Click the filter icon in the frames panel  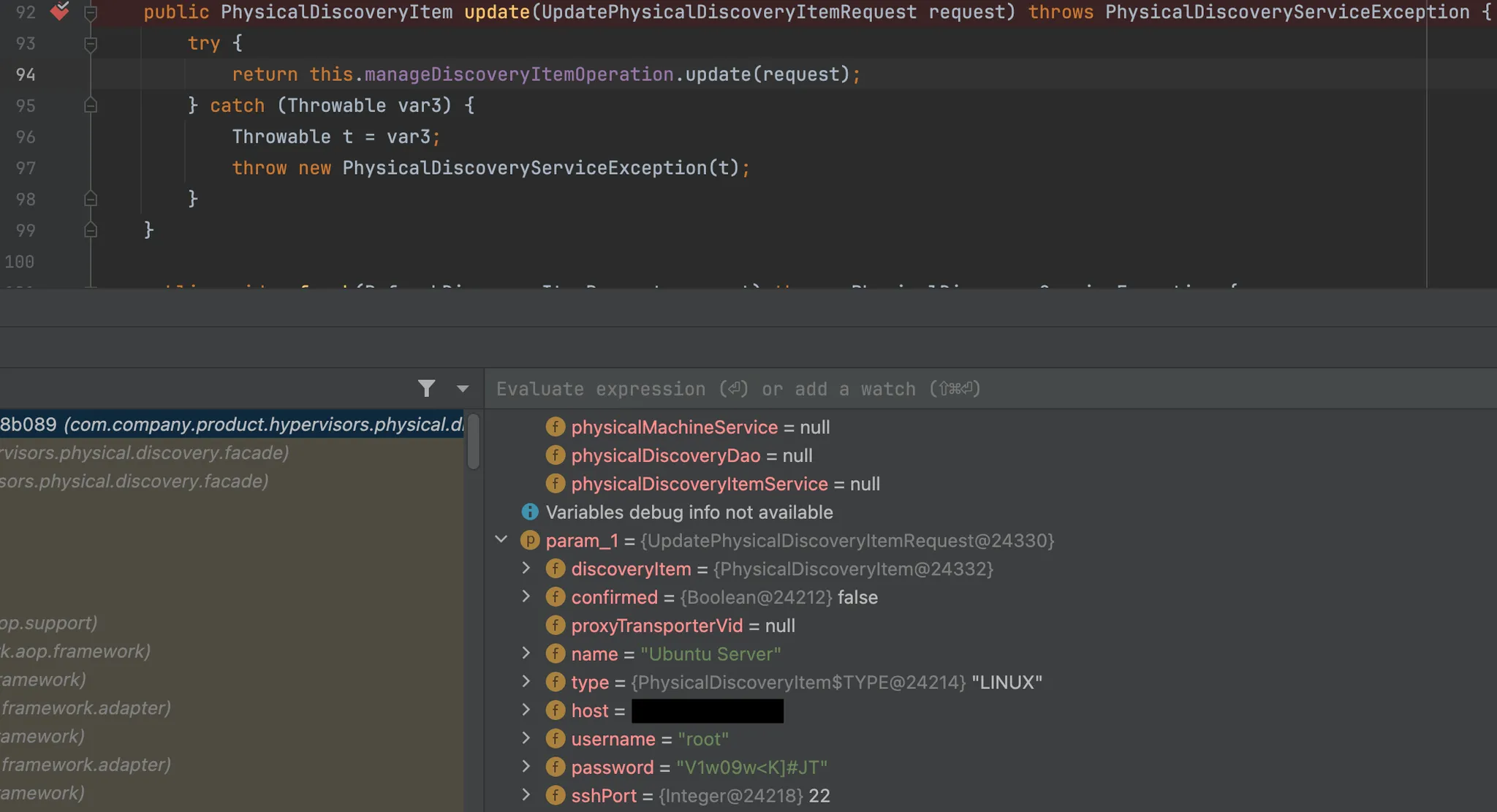click(427, 388)
